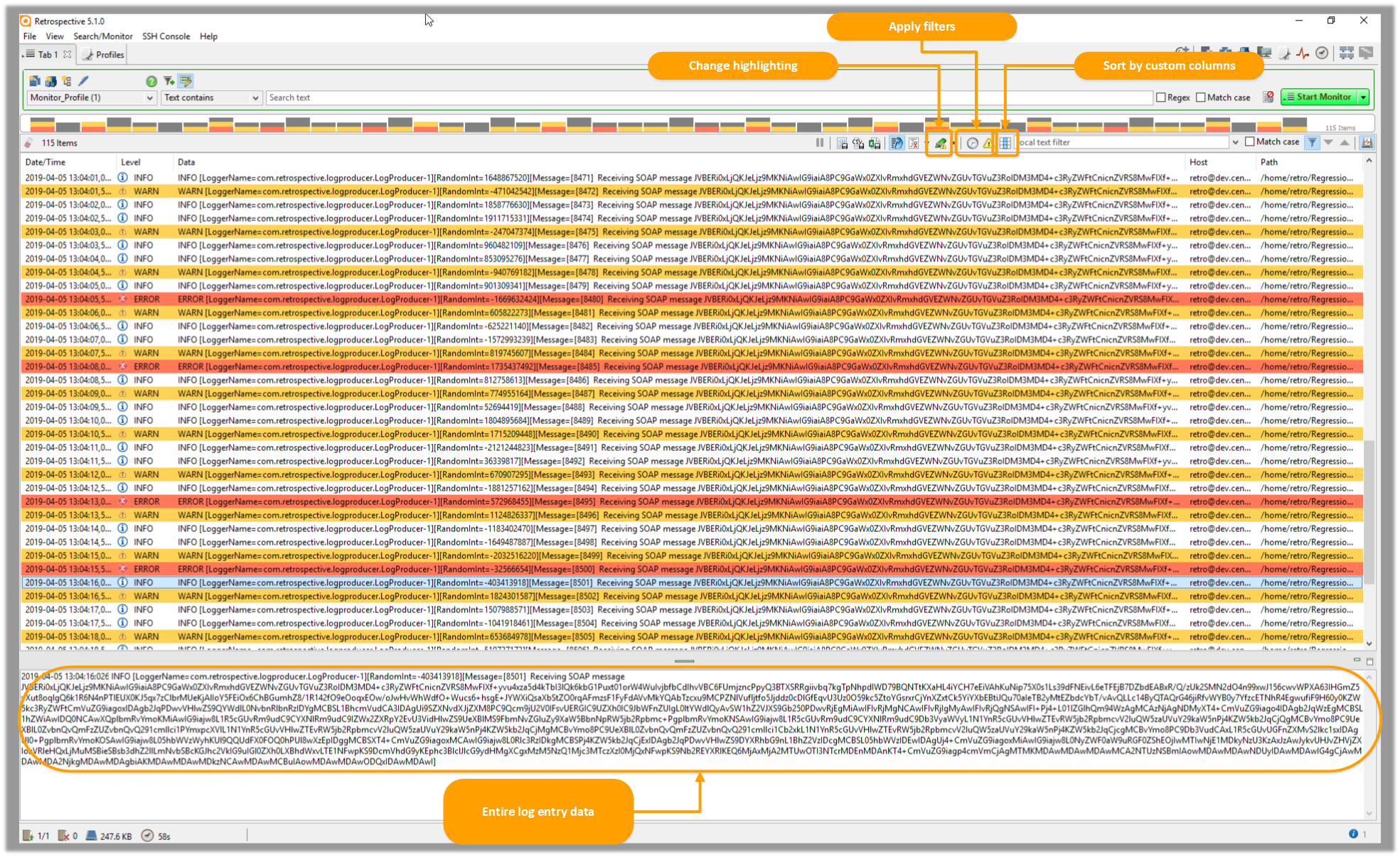Click the yellow warning level filter icon
This screenshot has height=857, width=1400.
coord(988,143)
